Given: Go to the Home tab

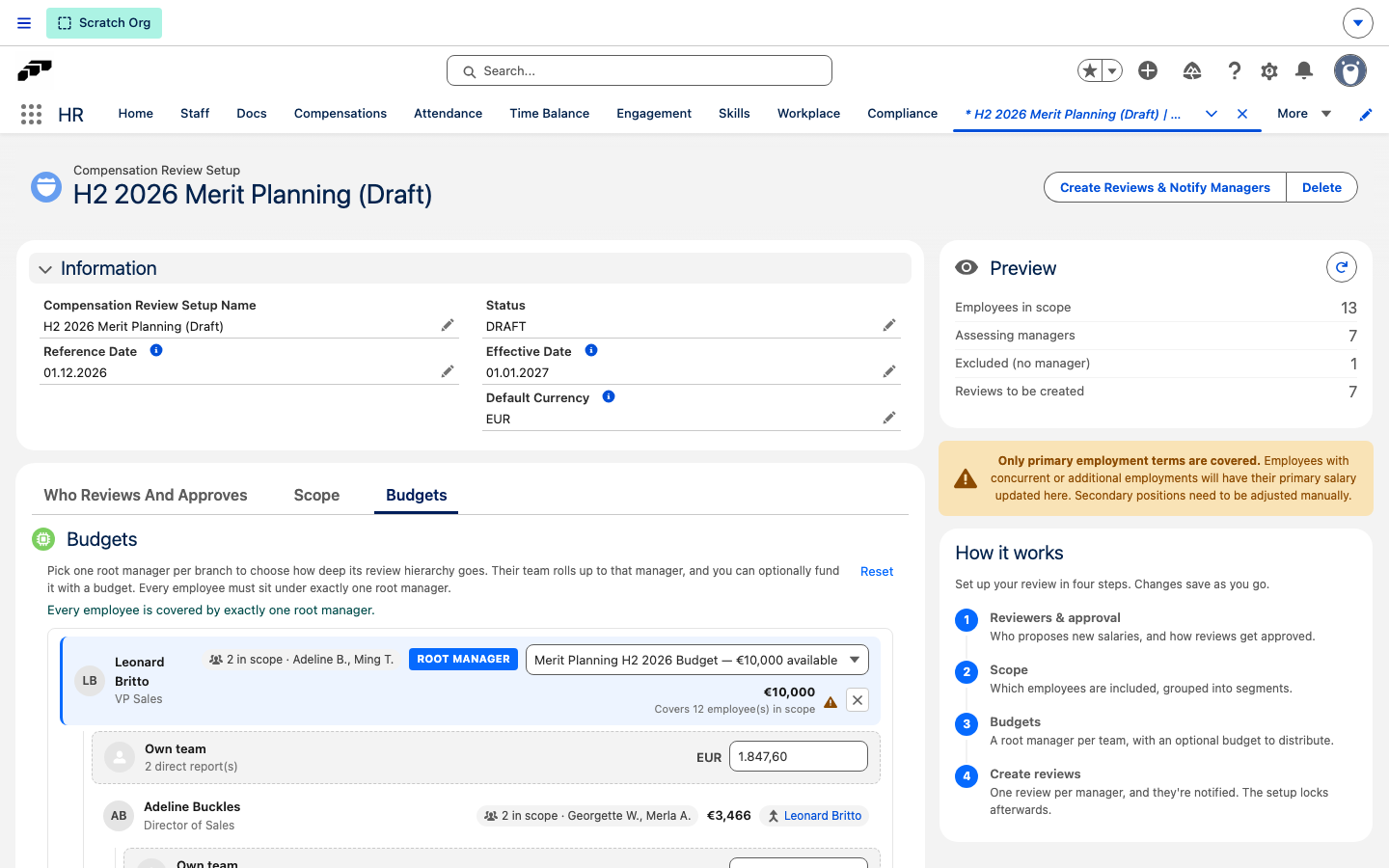Looking at the screenshot, I should pos(136,114).
